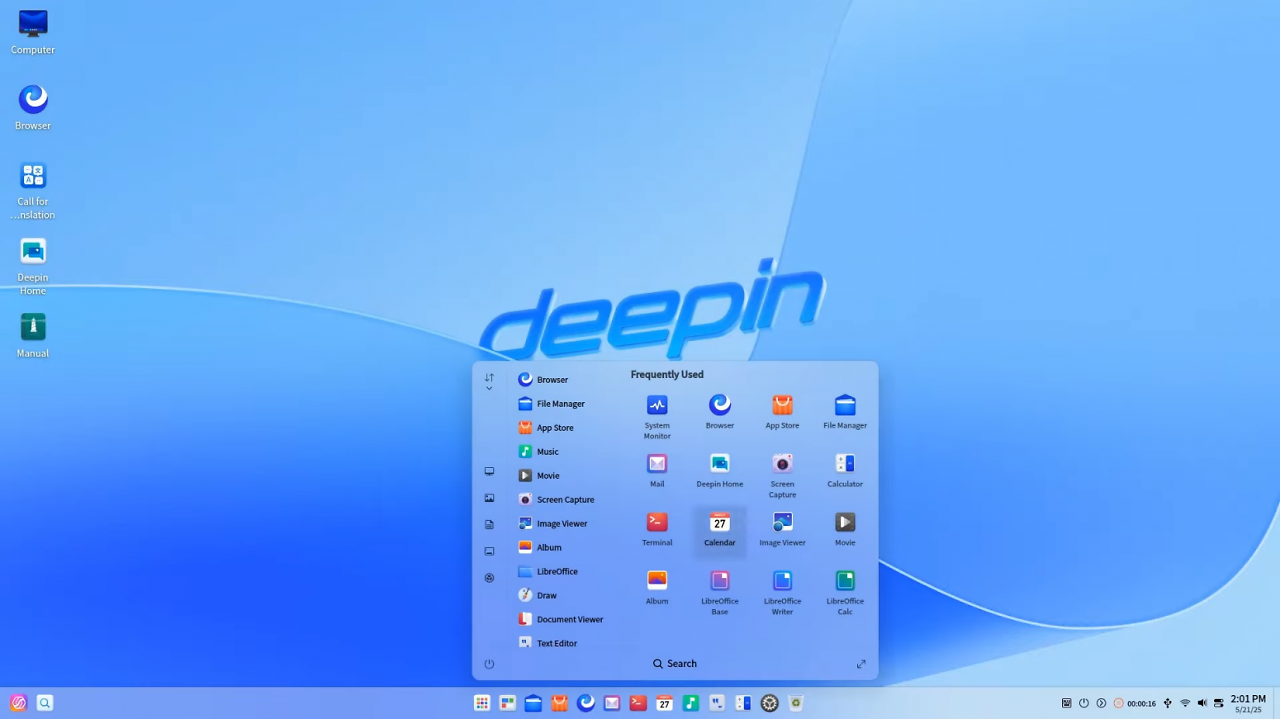Open the Call for Translation desktop icon
The width and height of the screenshot is (1280, 719).
(33, 191)
